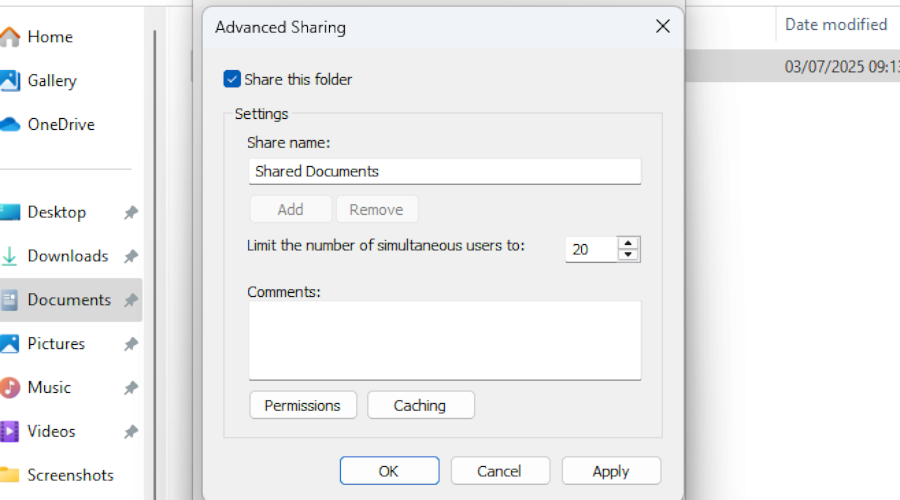Open the Permissions dialog
This screenshot has height=500, width=900.
click(x=303, y=405)
